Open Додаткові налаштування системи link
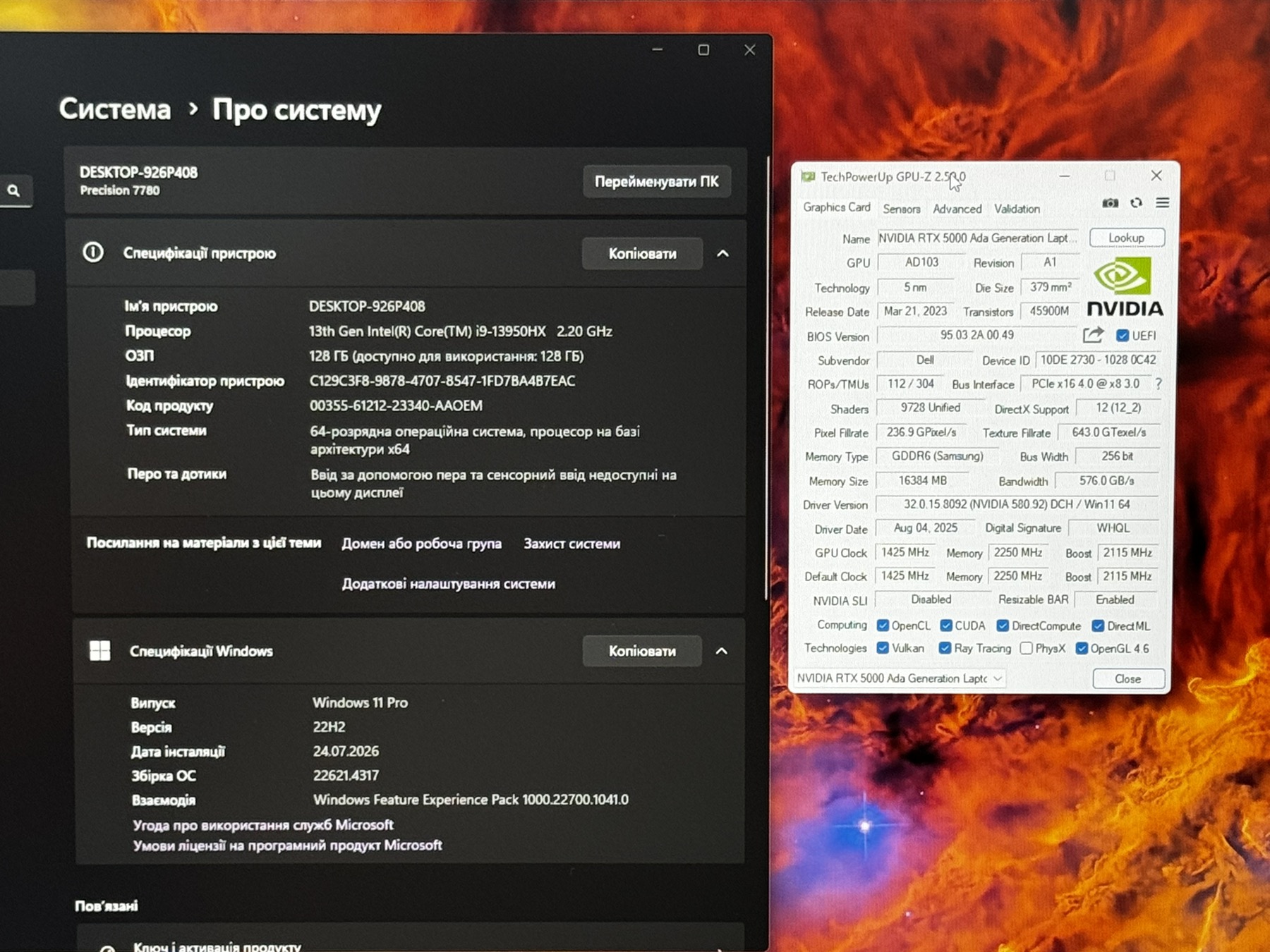Screen dimensions: 1270x952 click(x=449, y=584)
